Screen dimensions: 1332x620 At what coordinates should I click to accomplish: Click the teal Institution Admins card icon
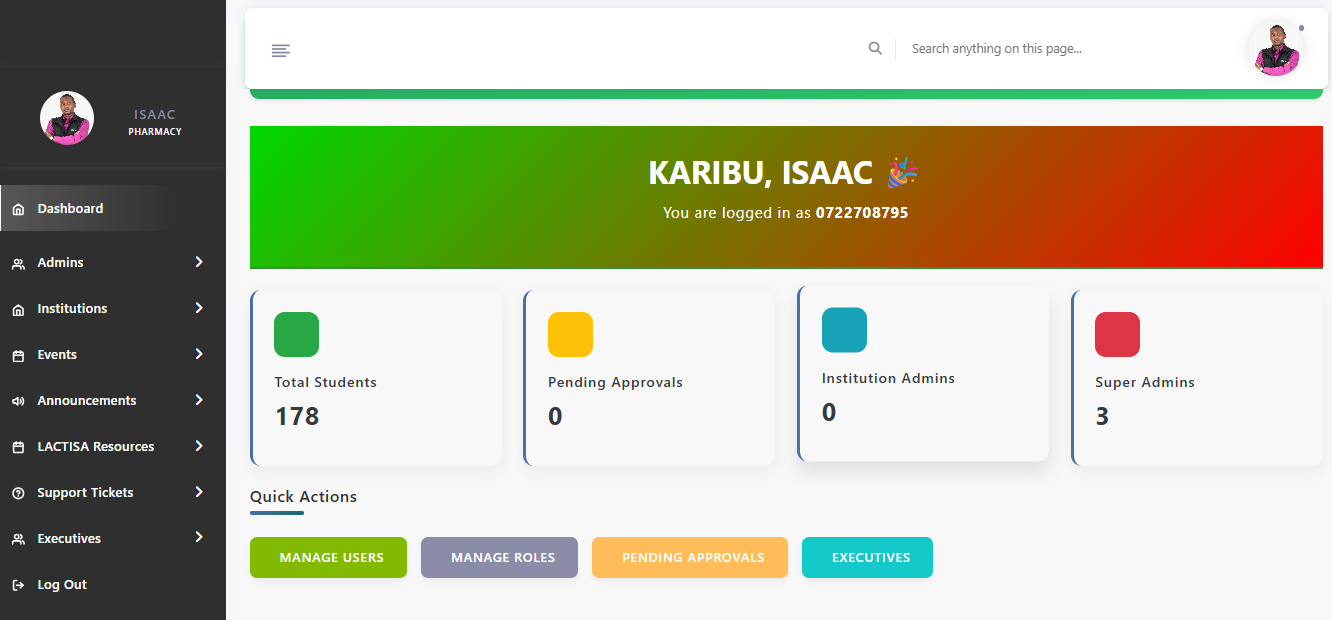(x=844, y=330)
